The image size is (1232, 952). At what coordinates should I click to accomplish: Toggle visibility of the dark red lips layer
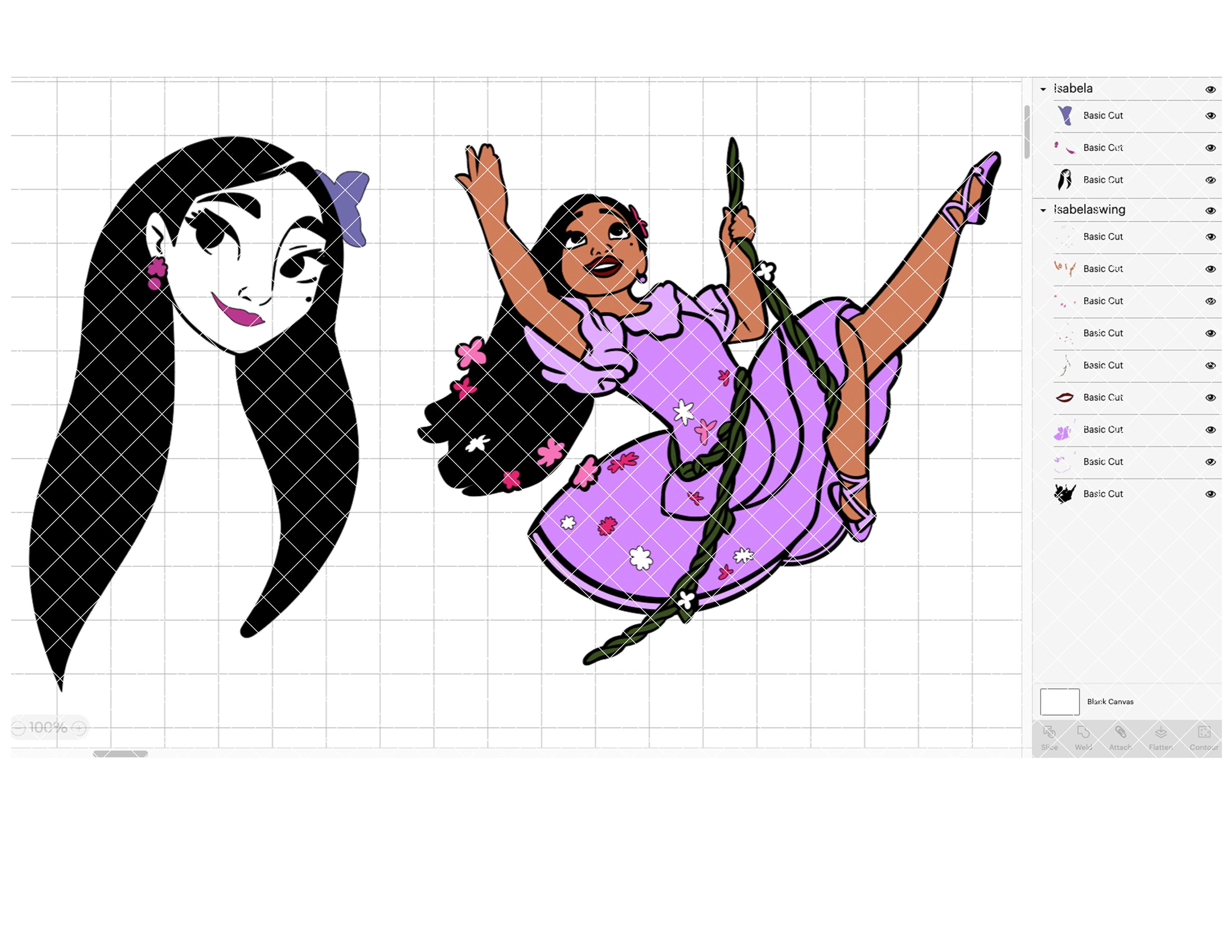(1210, 397)
